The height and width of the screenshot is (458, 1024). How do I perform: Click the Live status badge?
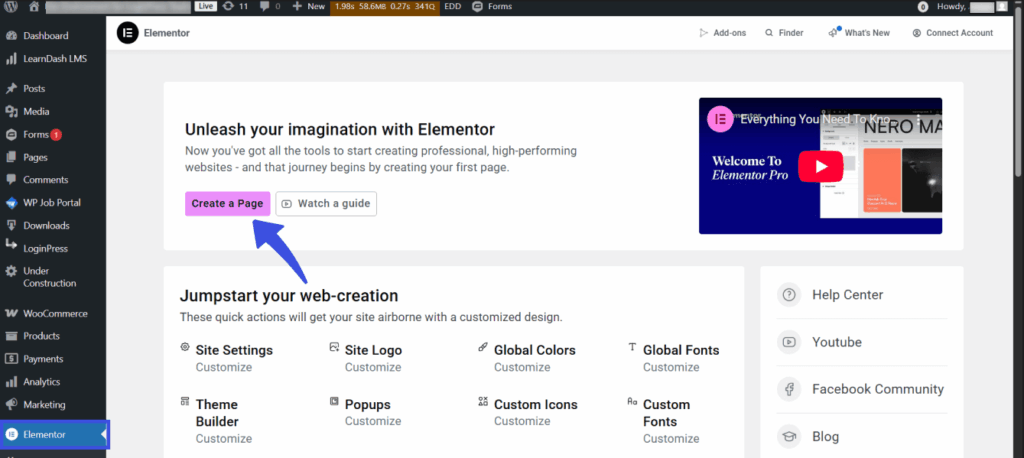point(206,7)
